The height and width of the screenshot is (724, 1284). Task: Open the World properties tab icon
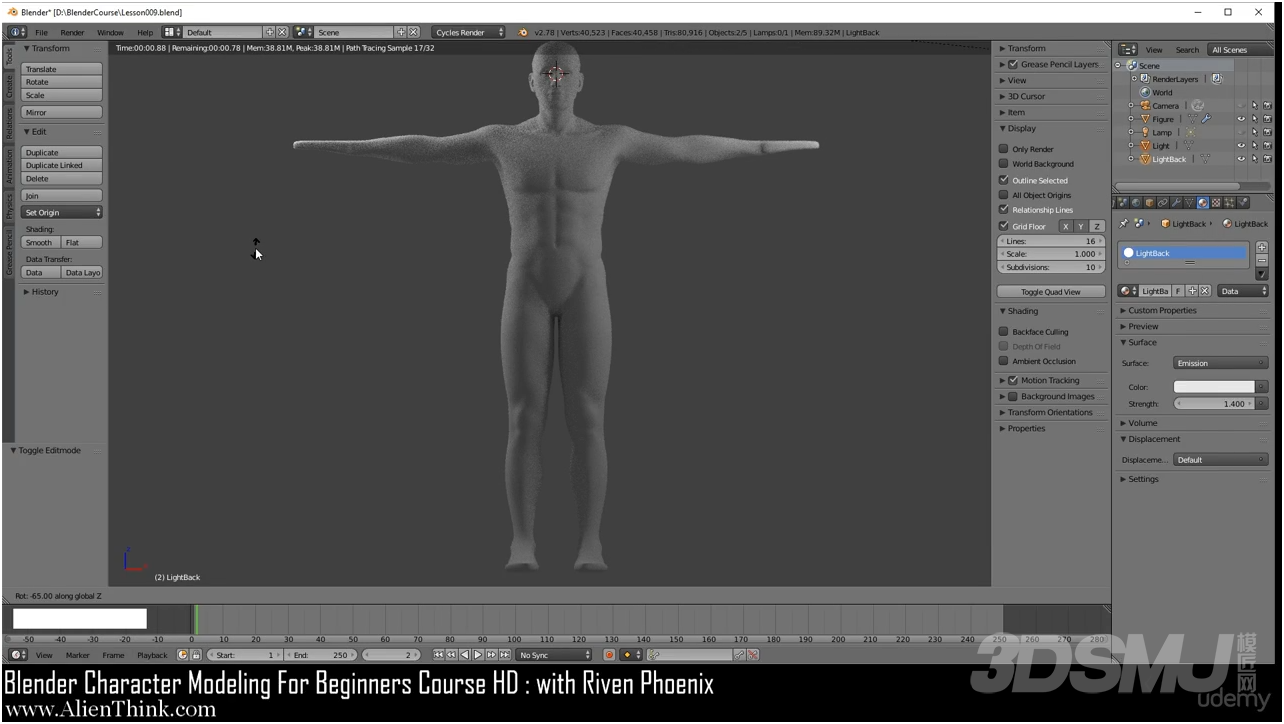point(1136,202)
